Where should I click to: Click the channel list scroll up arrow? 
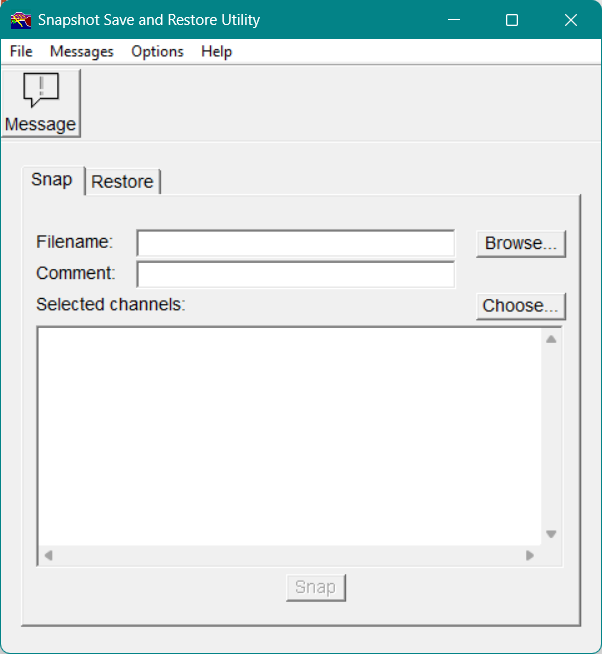click(x=551, y=339)
